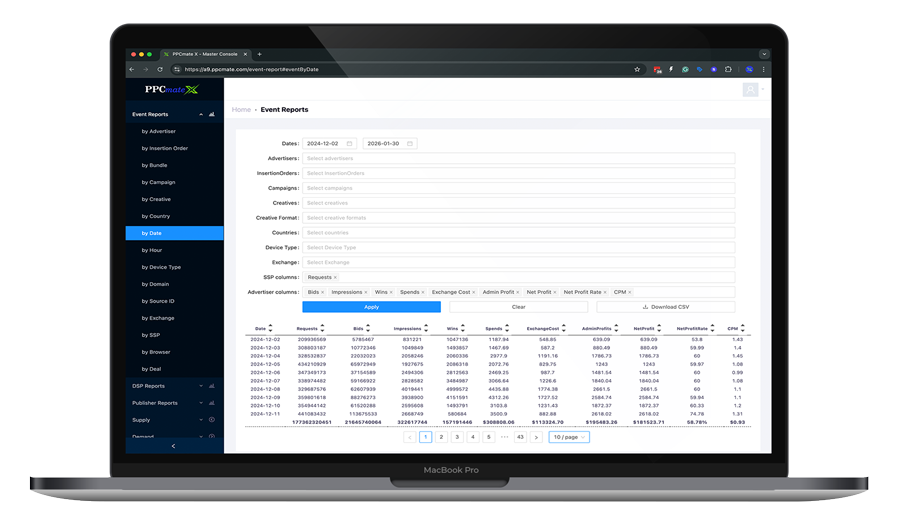This screenshot has height=523, width=900.
Task: Reload the page with browser refresh icon
Action: [x=160, y=70]
